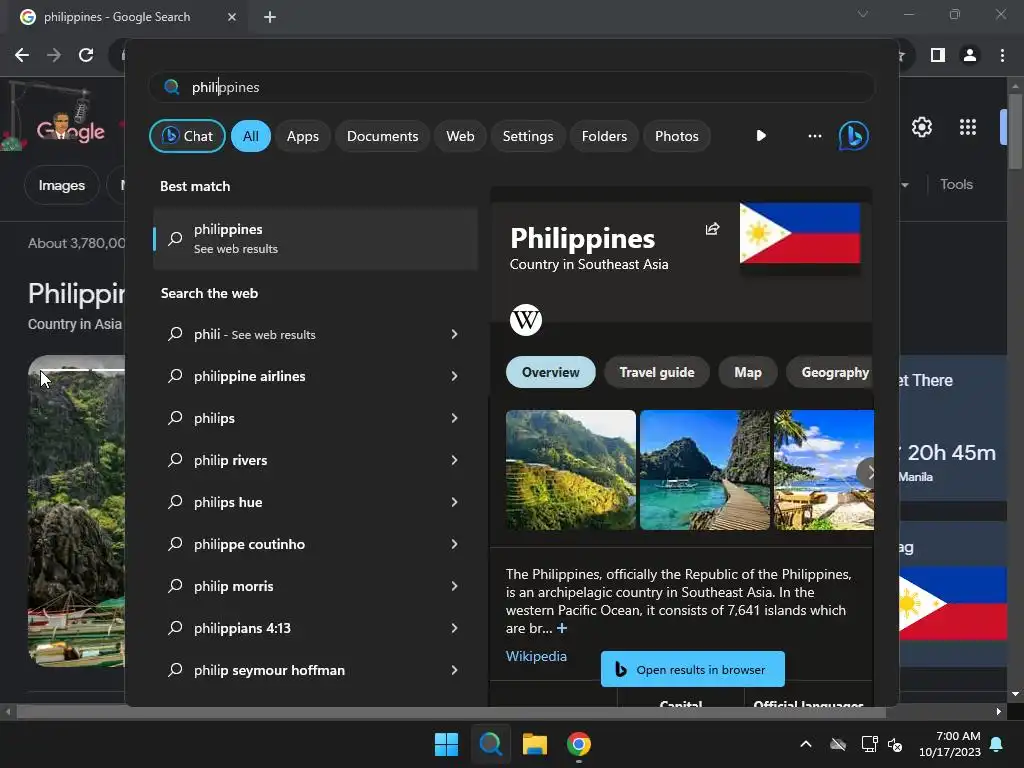Viewport: 1024px width, 768px height.
Task: Expand description with the plus sign
Action: pyautogui.click(x=562, y=628)
